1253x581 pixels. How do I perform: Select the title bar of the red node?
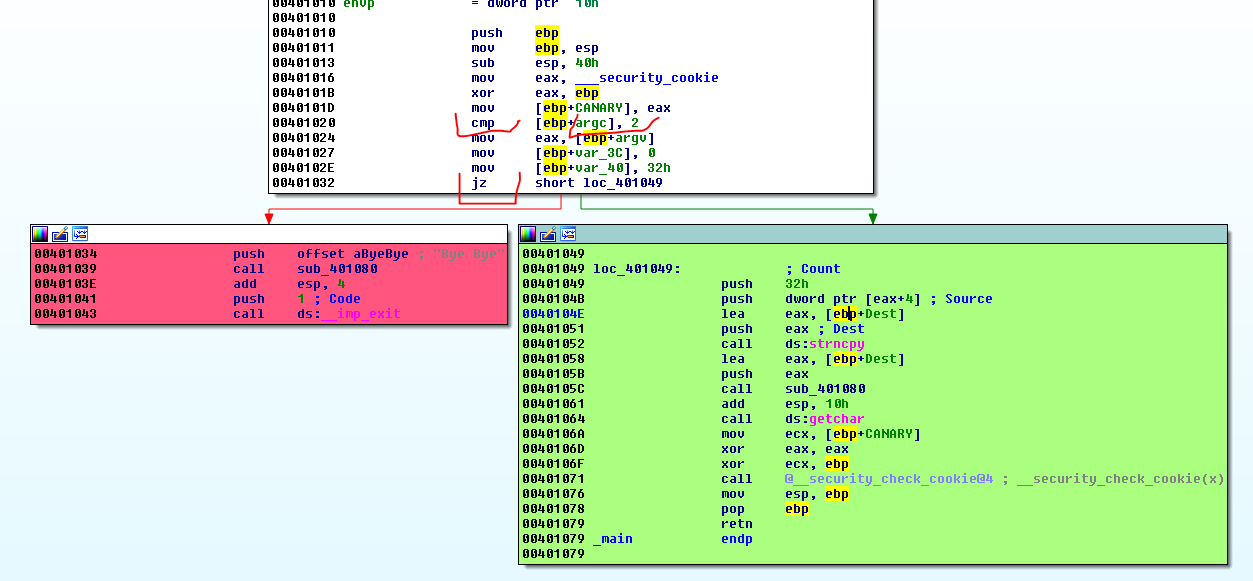(300, 234)
